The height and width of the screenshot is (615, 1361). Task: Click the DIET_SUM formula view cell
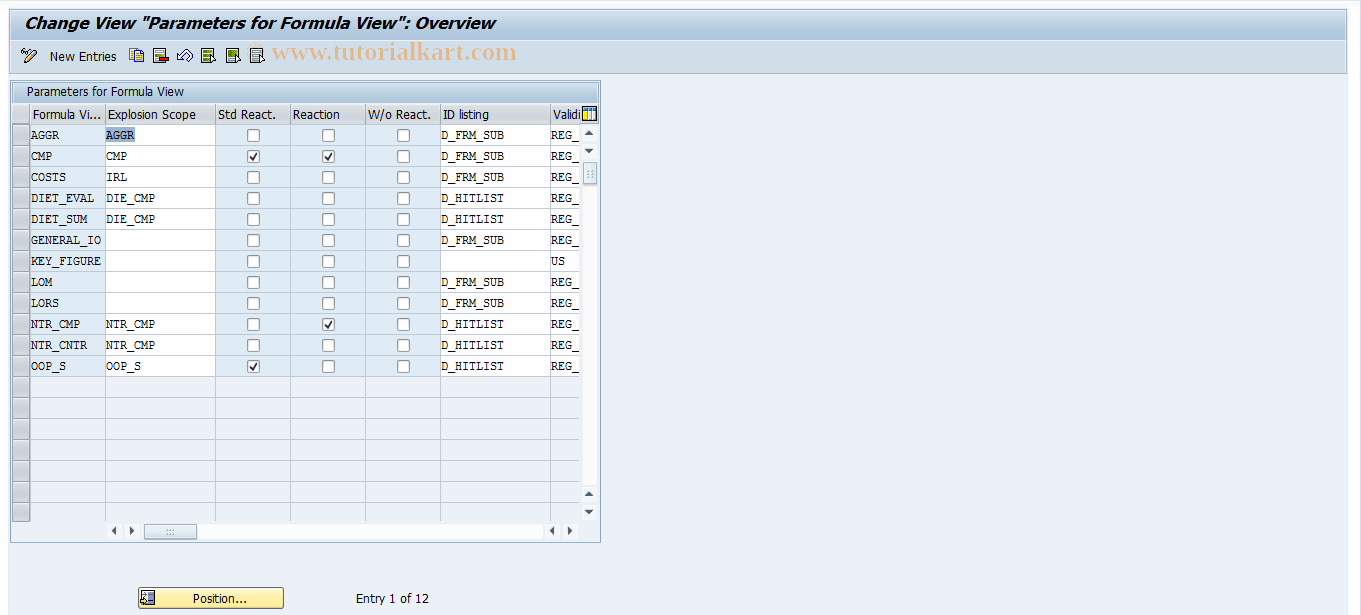point(67,219)
